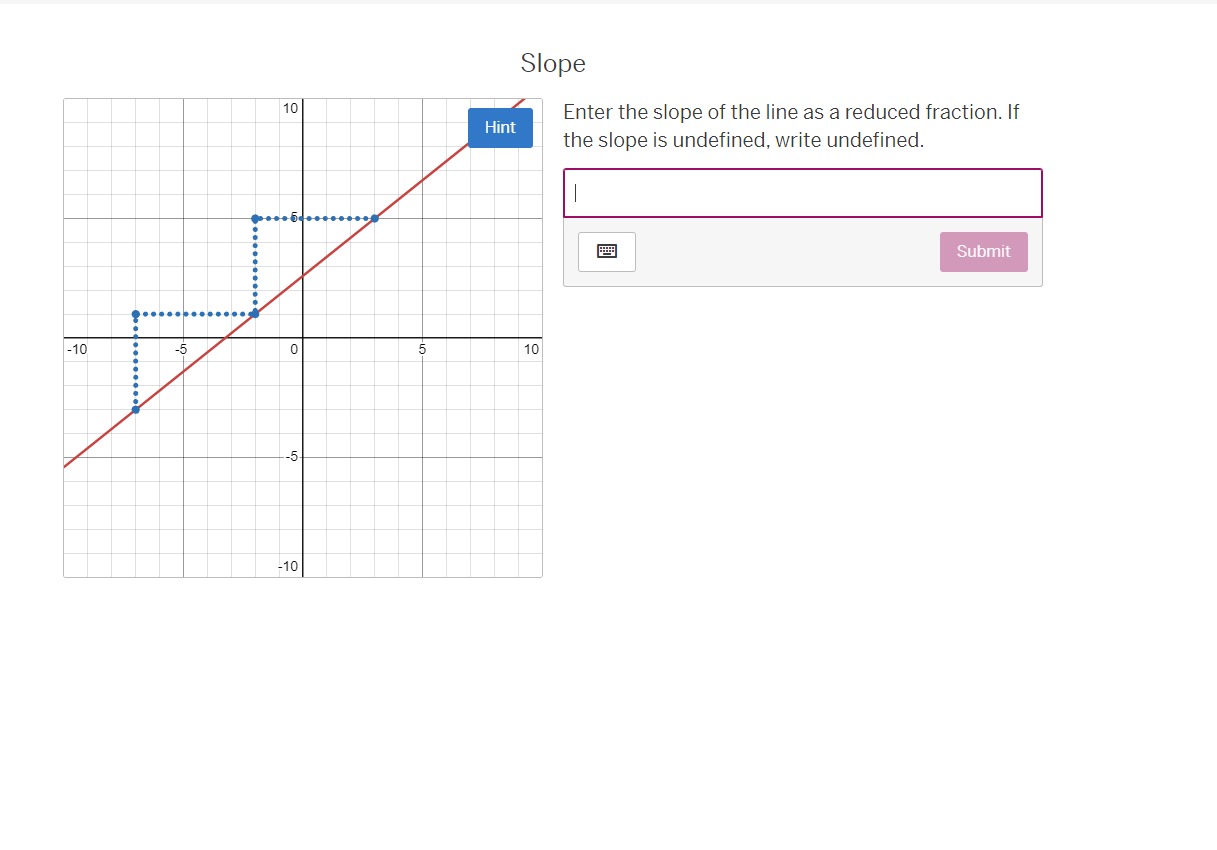Viewport: 1217px width, 850px height.
Task: Click the -5 label on the y-axis
Action: tap(290, 457)
